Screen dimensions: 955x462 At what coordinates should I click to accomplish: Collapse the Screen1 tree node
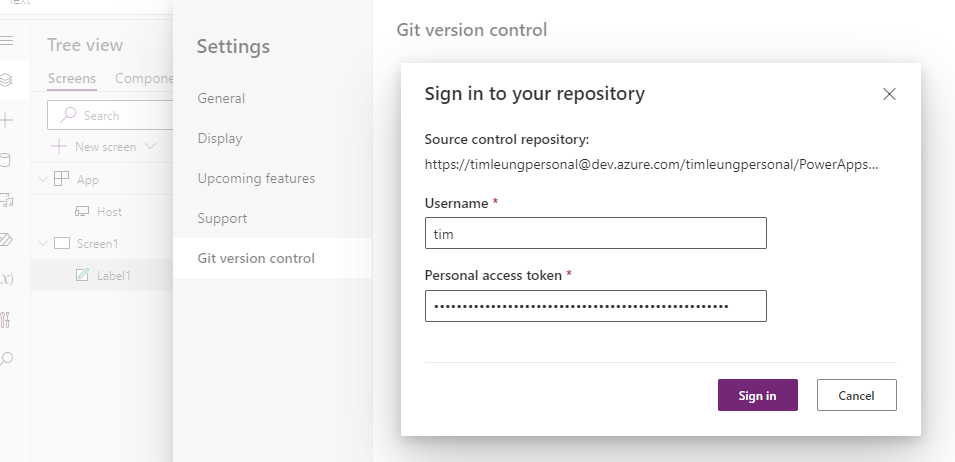43,243
